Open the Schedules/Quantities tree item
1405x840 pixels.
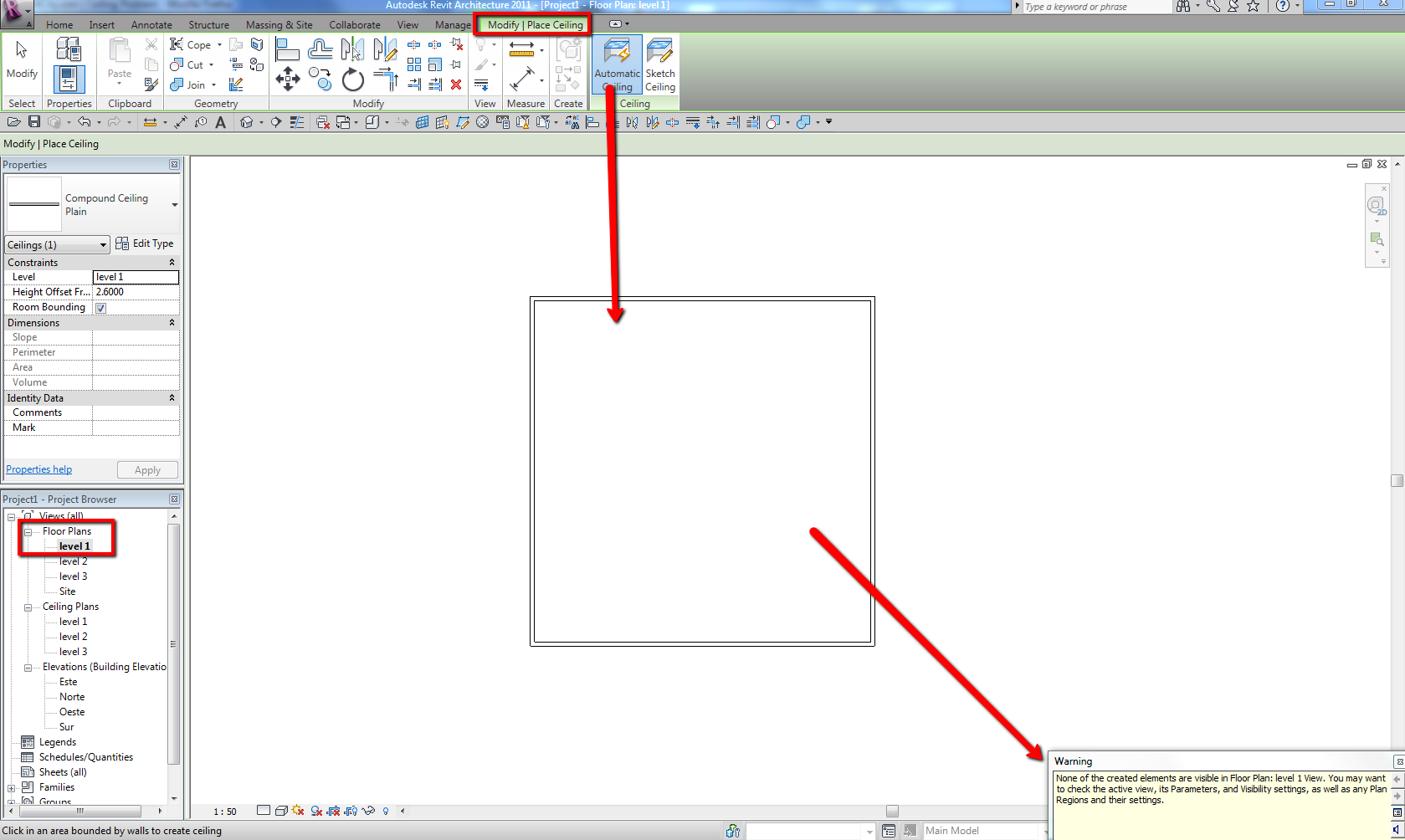click(x=86, y=757)
